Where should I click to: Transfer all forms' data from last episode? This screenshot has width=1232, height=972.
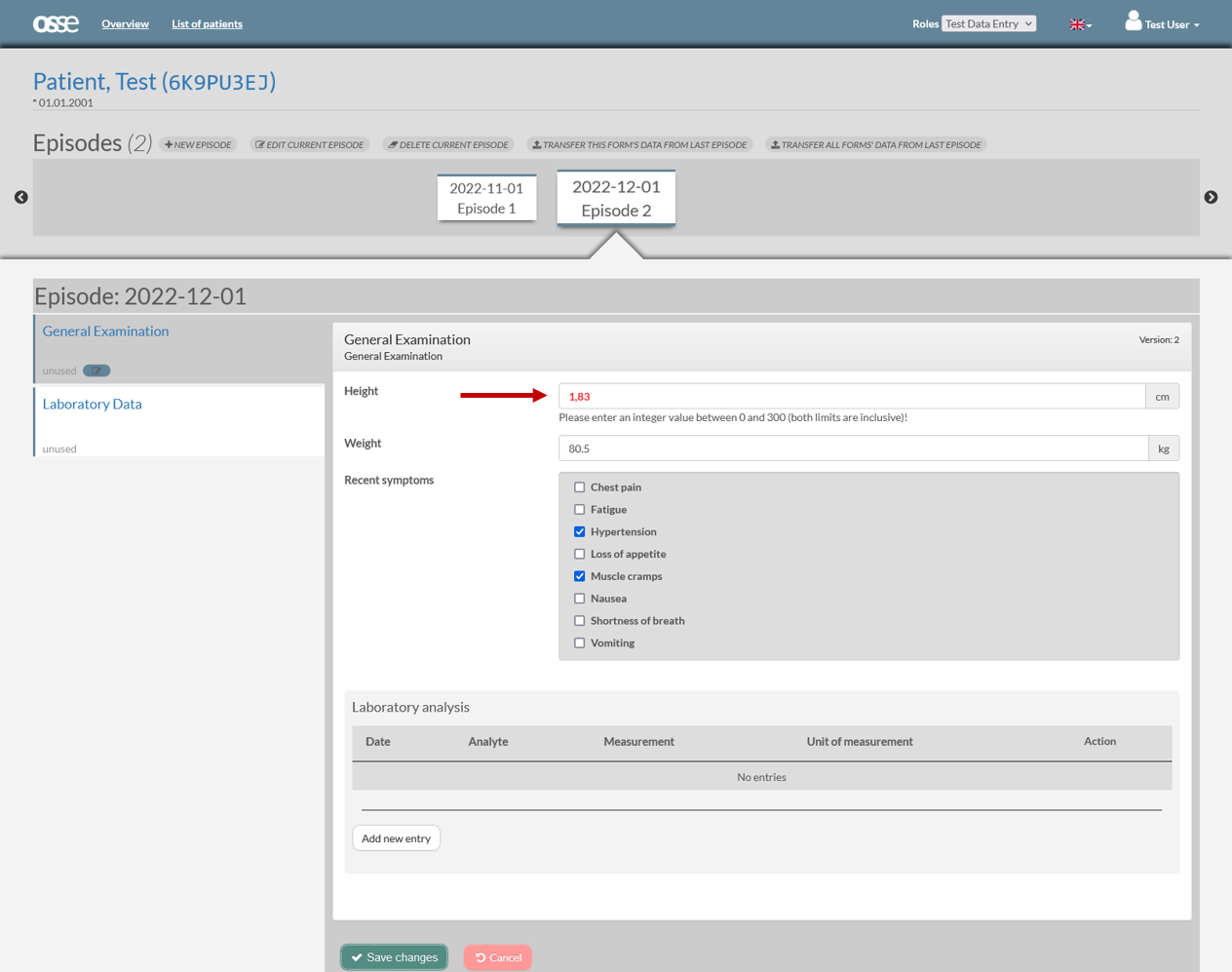875,144
